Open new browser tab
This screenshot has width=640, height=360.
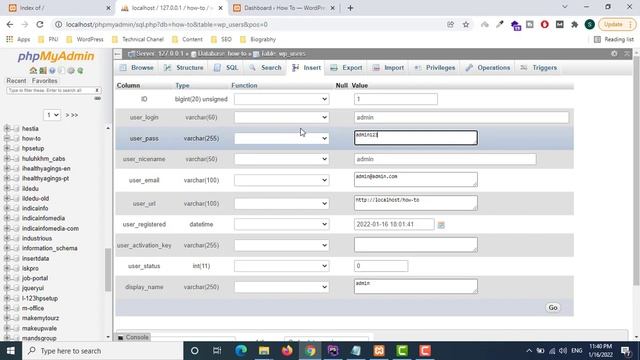coord(350,8)
